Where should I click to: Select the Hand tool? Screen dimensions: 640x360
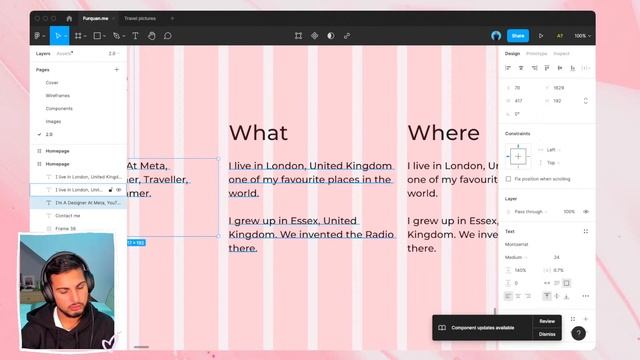151,36
